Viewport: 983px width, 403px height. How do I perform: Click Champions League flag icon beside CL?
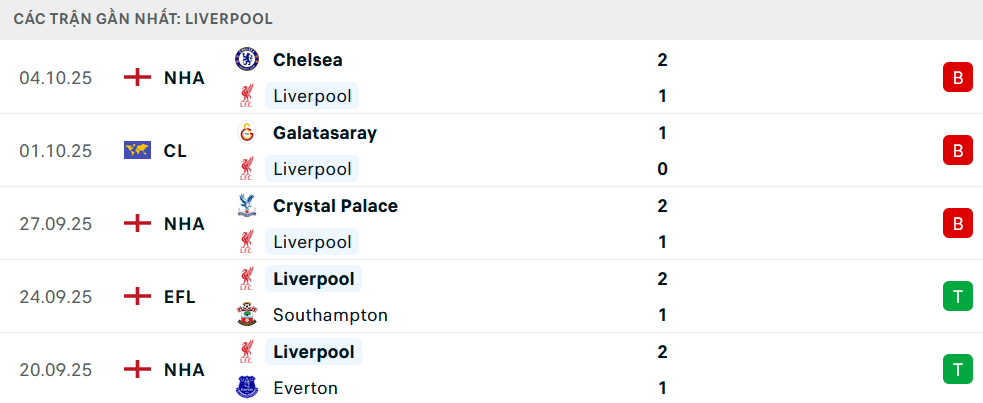pyautogui.click(x=137, y=151)
